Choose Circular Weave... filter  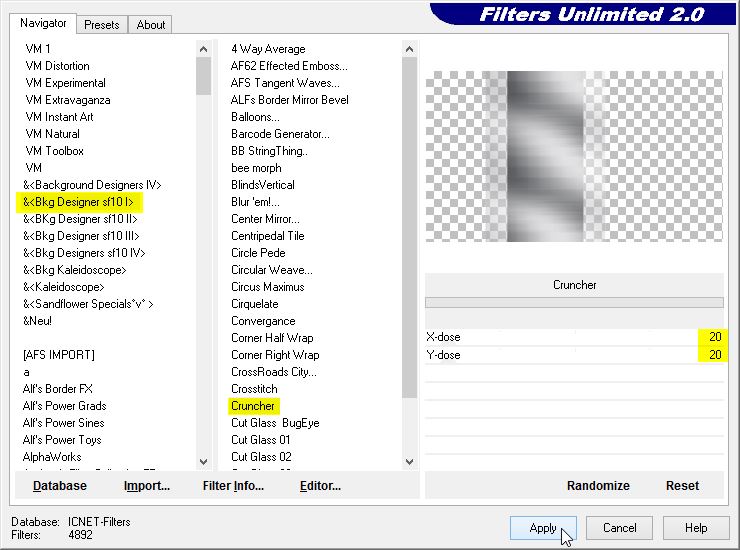pyautogui.click(x=272, y=270)
